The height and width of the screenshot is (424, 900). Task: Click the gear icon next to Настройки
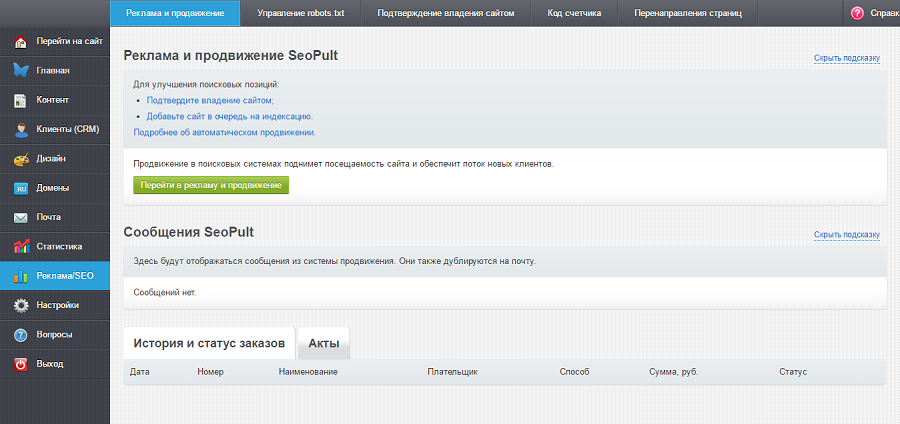(21, 306)
